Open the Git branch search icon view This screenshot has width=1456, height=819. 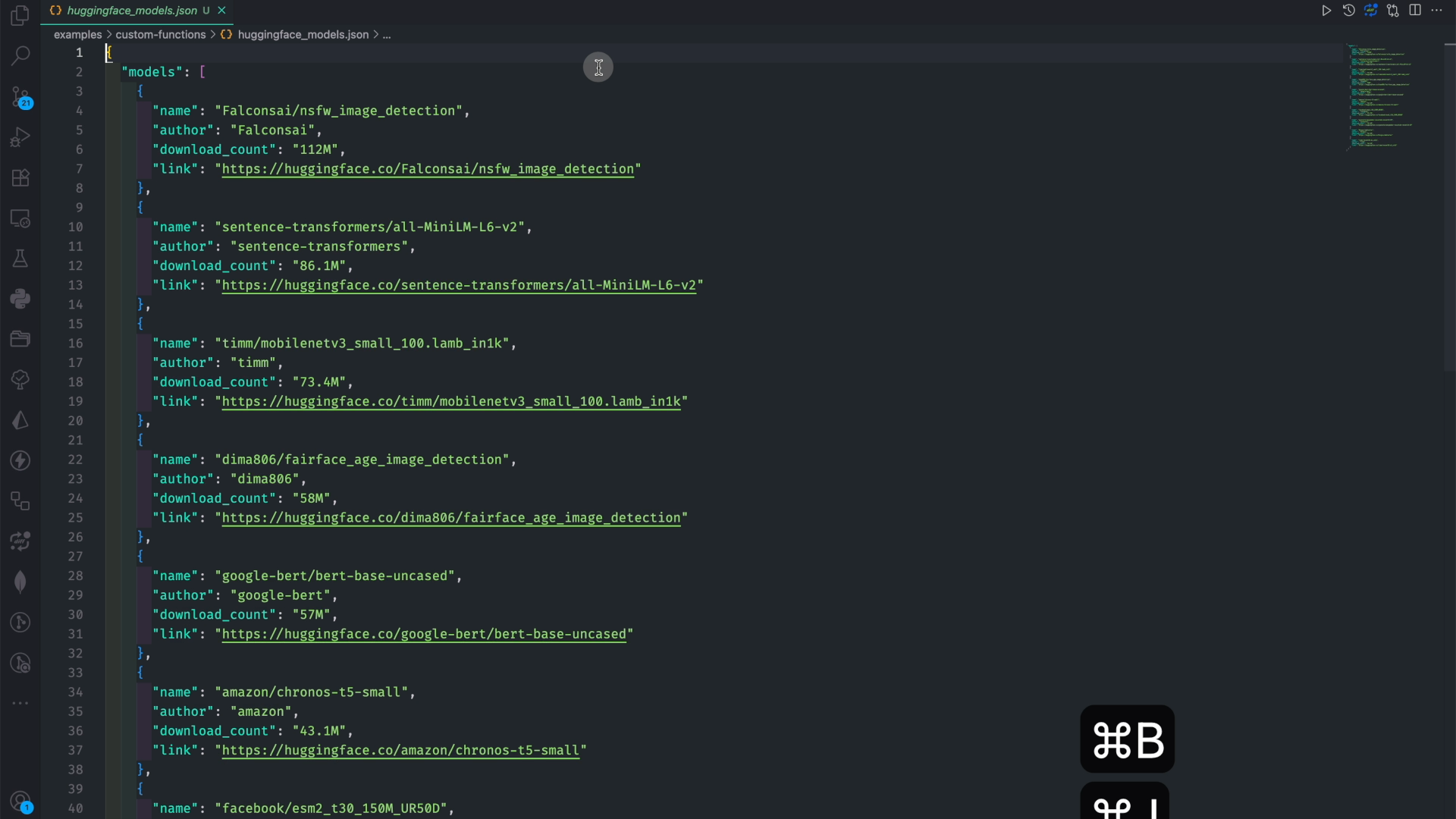[x=20, y=663]
